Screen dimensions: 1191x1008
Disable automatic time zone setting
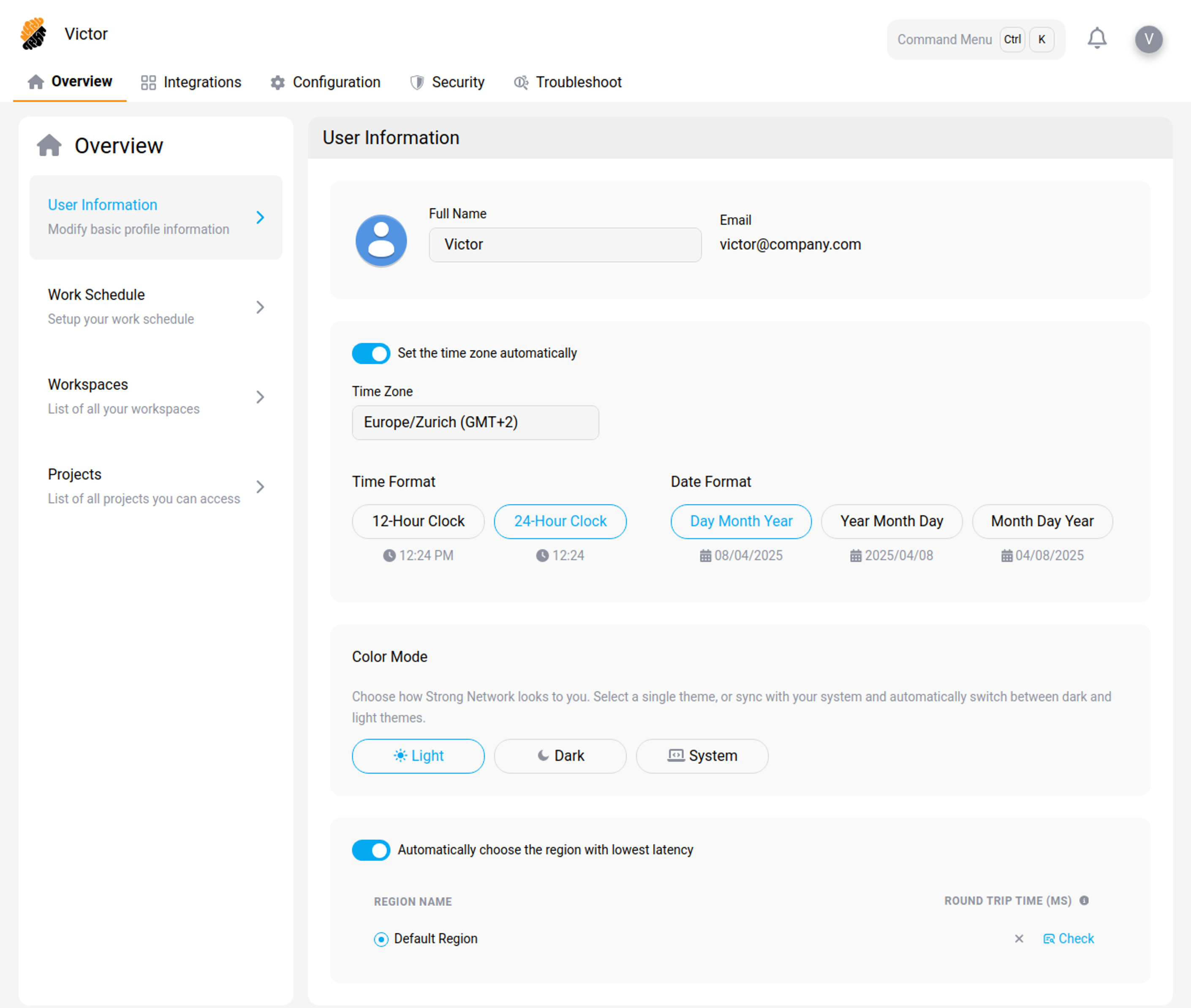(x=371, y=353)
